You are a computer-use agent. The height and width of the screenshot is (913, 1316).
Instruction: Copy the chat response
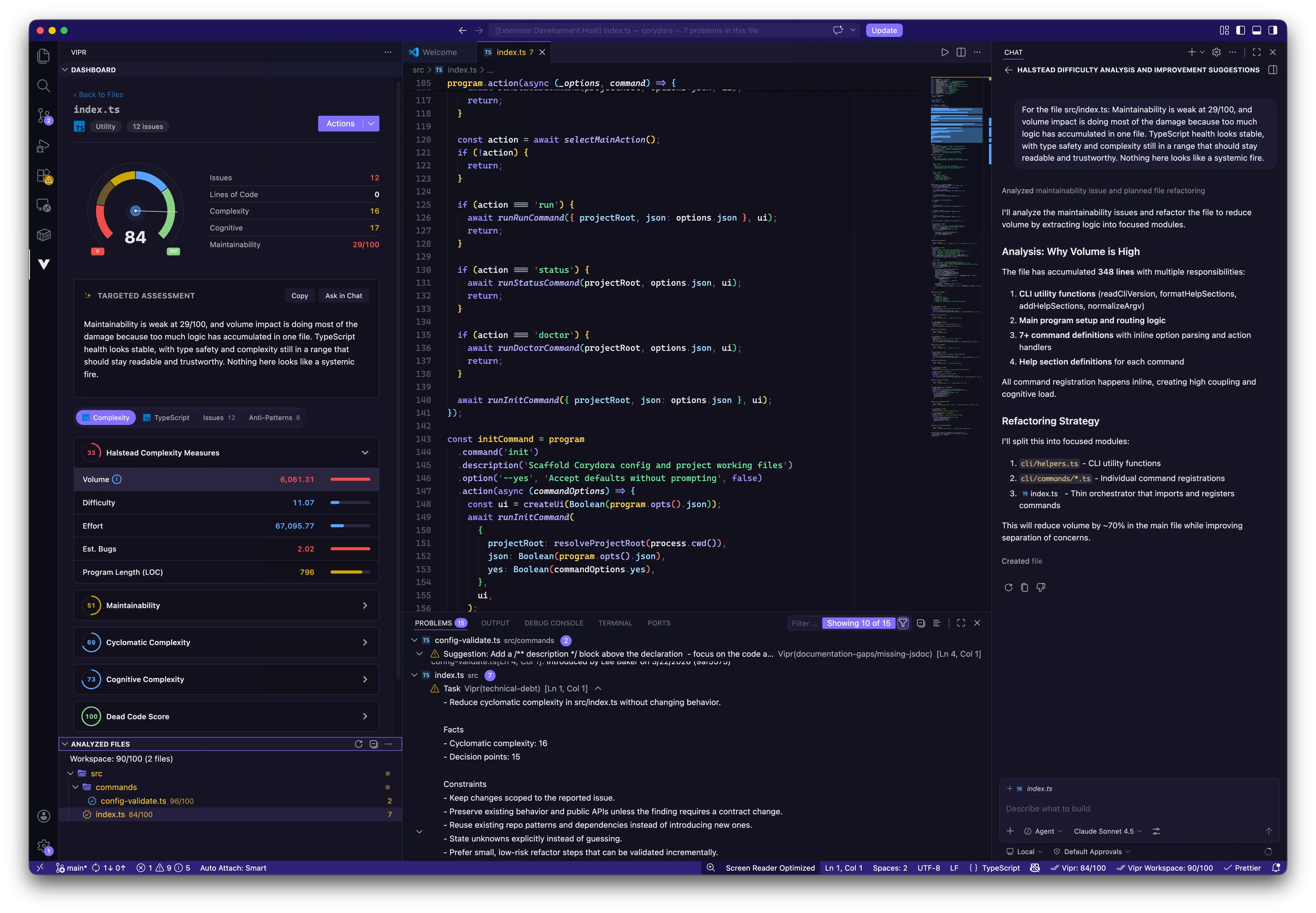point(1024,587)
